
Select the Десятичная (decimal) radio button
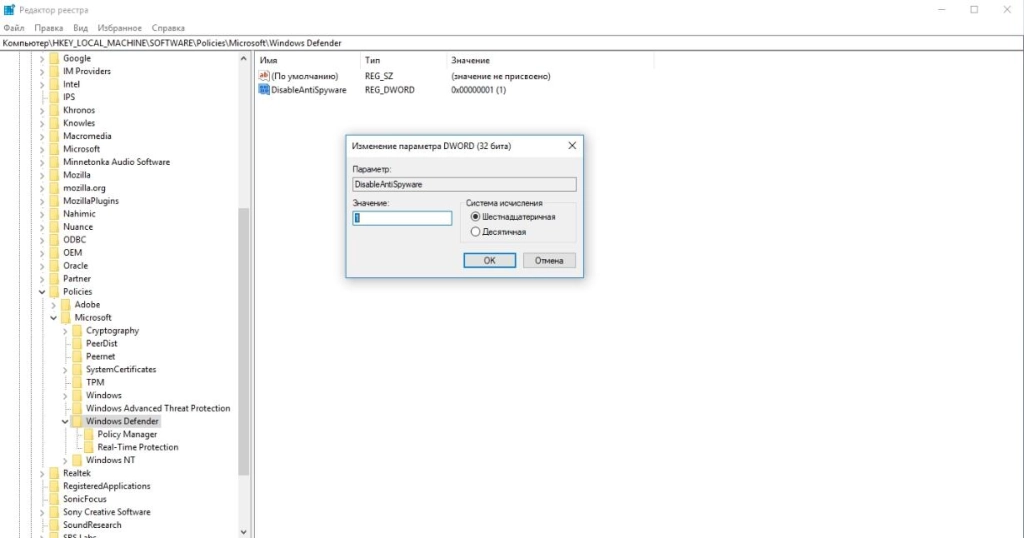[x=475, y=232]
